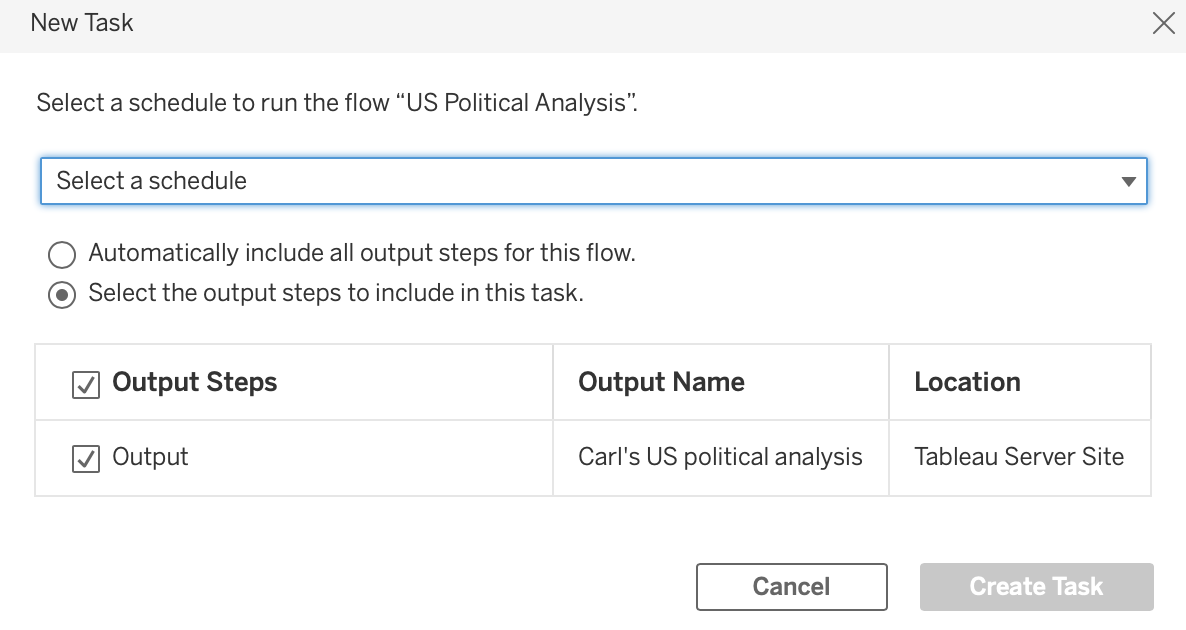
Task: Click the schedule dropdown's arrow icon
Action: 1128,182
